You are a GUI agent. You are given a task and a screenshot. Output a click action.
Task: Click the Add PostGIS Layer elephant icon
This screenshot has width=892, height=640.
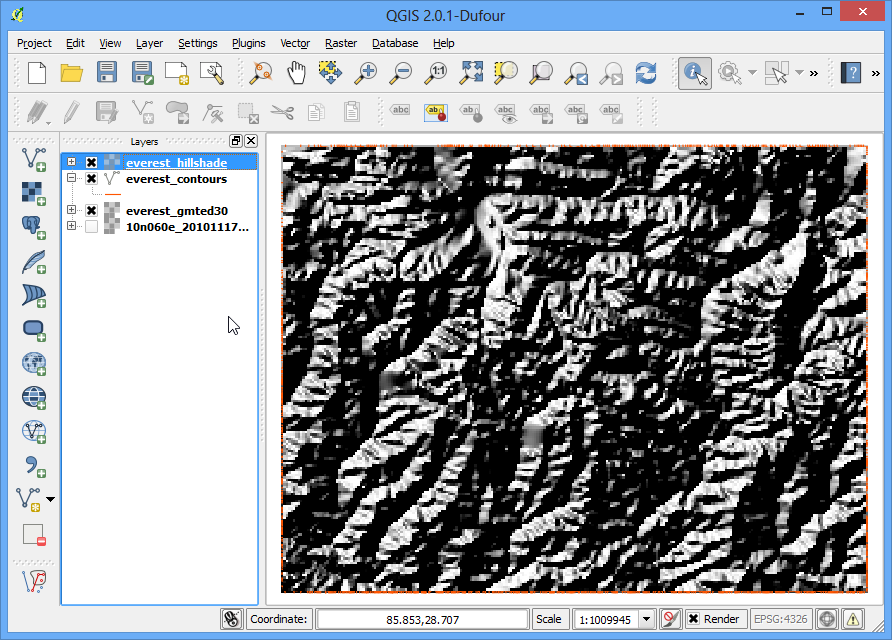click(x=34, y=227)
